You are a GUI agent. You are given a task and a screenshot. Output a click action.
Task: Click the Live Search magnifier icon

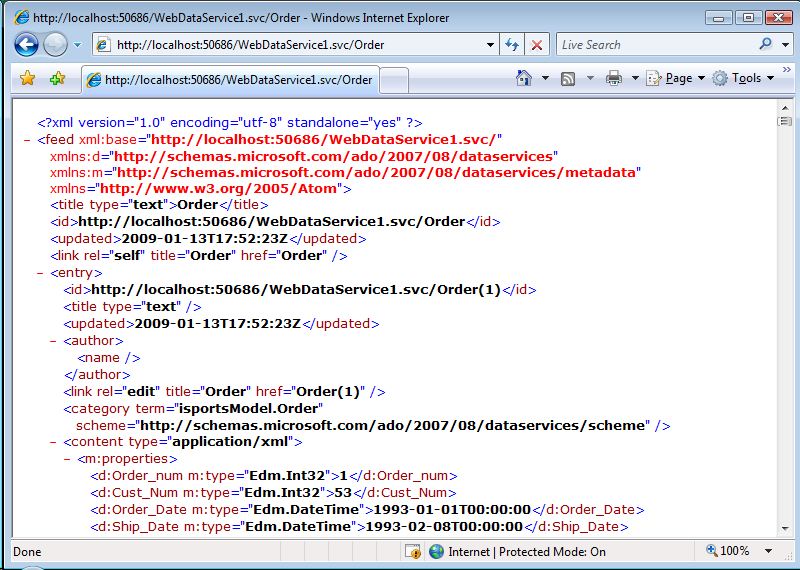766,44
